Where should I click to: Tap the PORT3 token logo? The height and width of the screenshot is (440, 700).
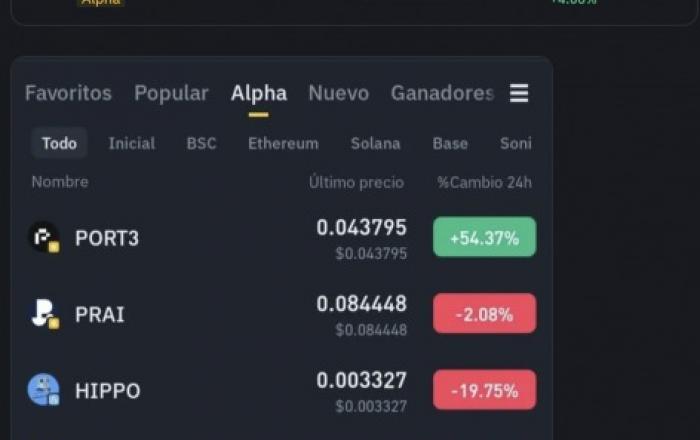44,237
